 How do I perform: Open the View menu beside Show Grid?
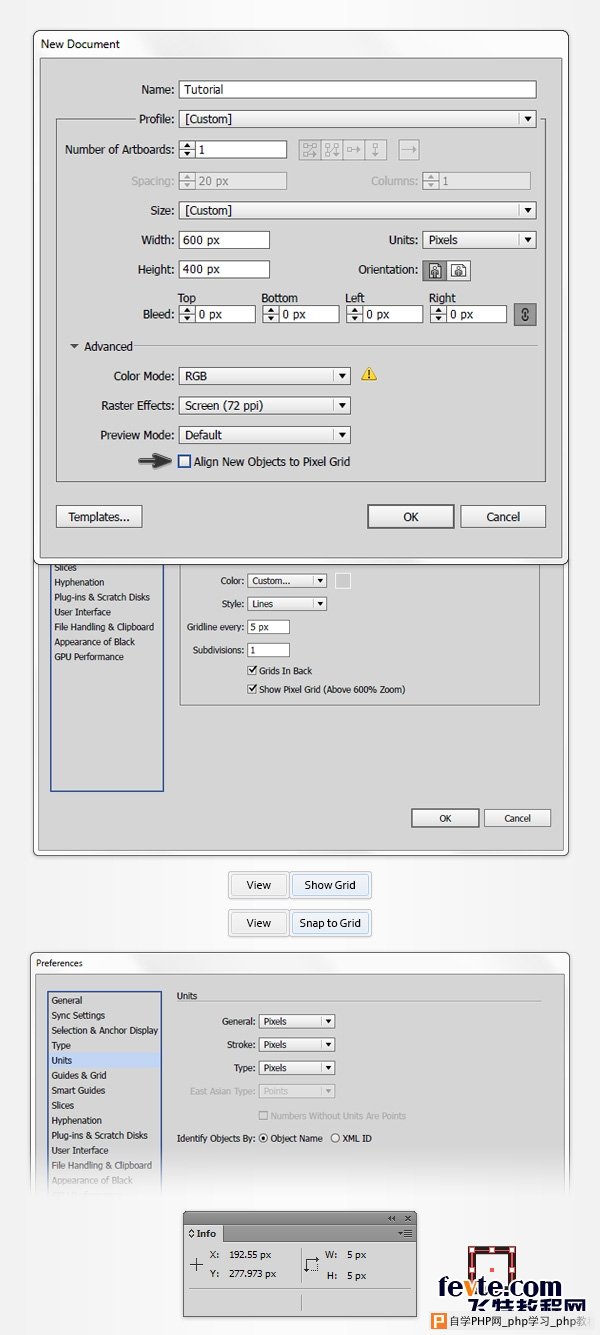coord(258,885)
